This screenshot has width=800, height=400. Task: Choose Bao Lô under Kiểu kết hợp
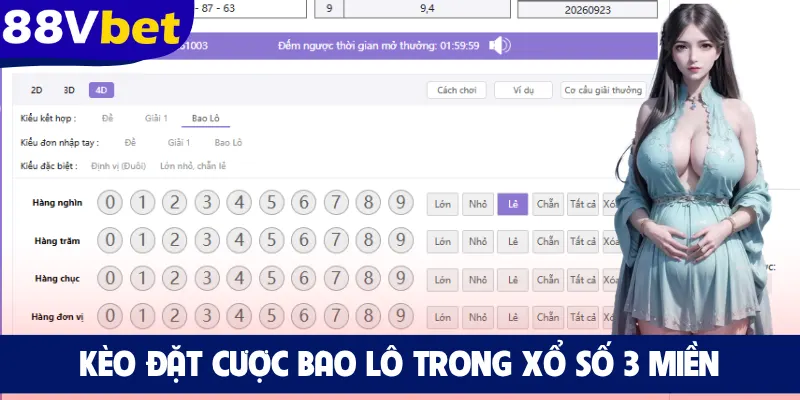point(206,118)
